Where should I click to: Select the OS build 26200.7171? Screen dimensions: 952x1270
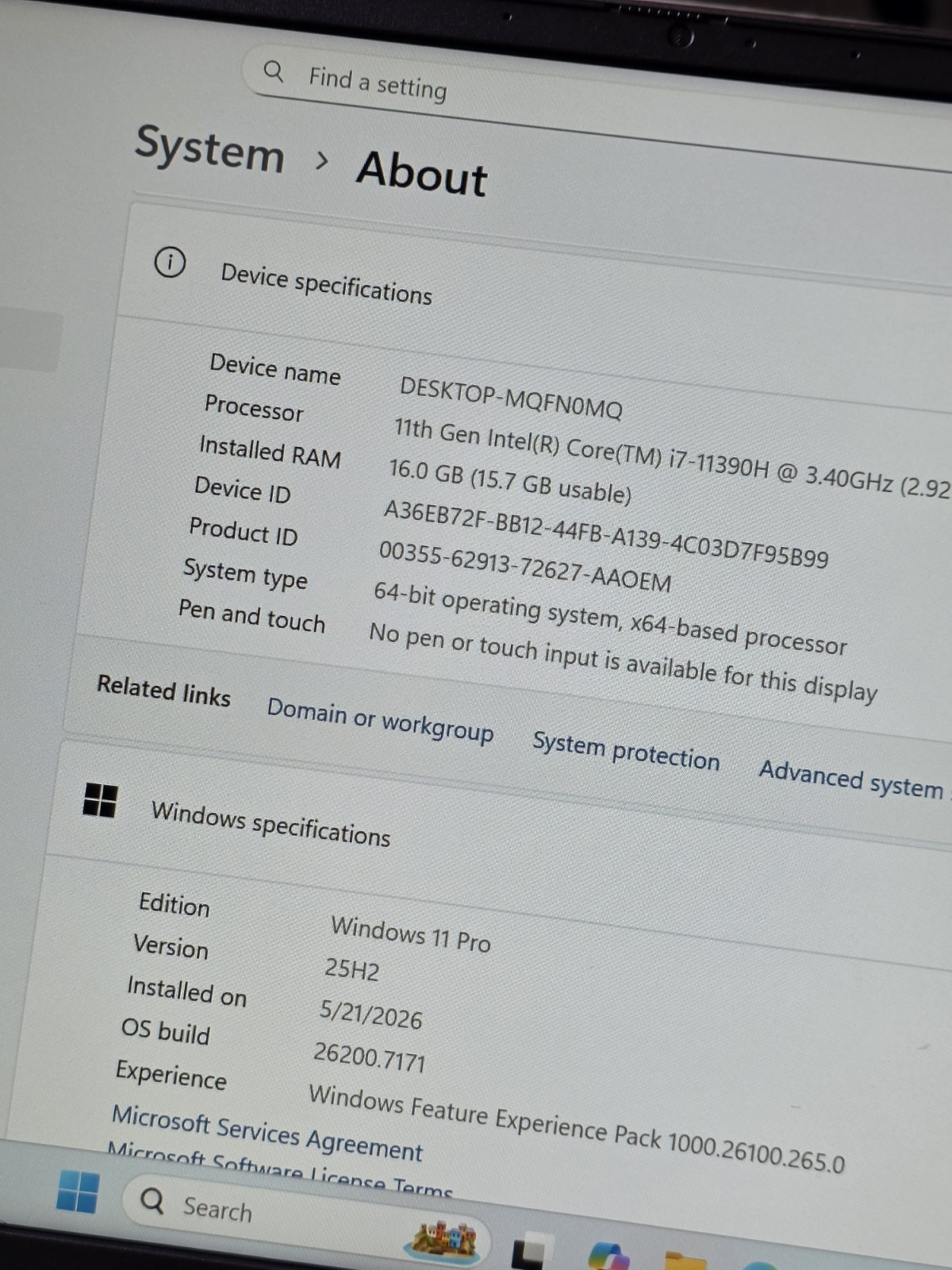(x=370, y=1057)
